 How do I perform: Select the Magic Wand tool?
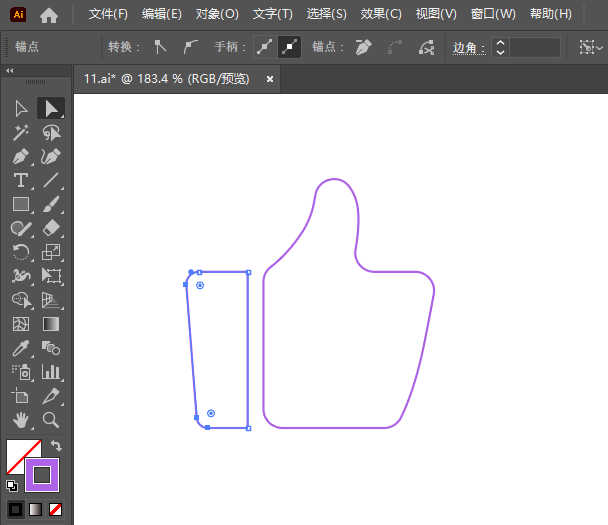pos(21,133)
